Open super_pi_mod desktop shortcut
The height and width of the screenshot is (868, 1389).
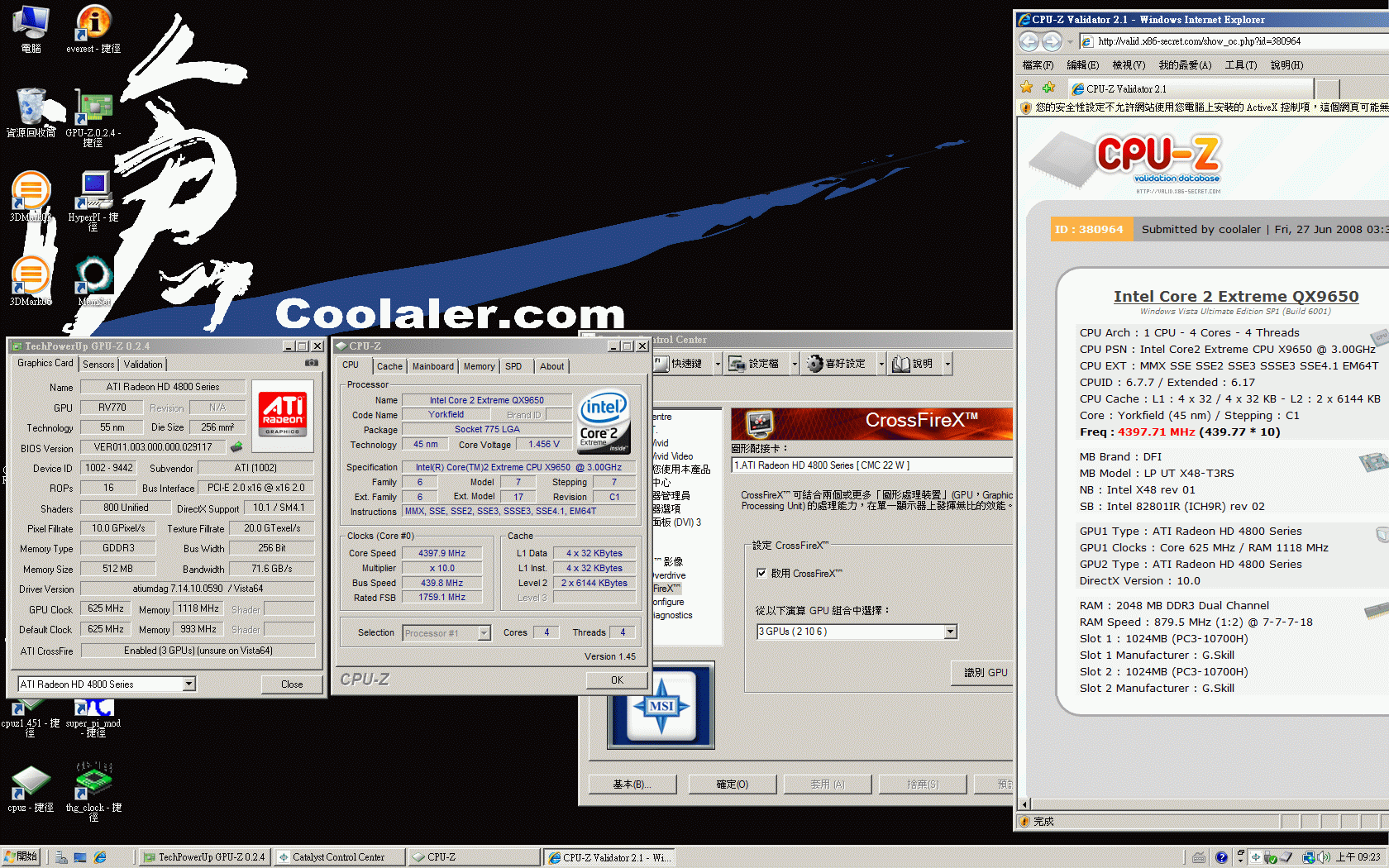coord(93,718)
